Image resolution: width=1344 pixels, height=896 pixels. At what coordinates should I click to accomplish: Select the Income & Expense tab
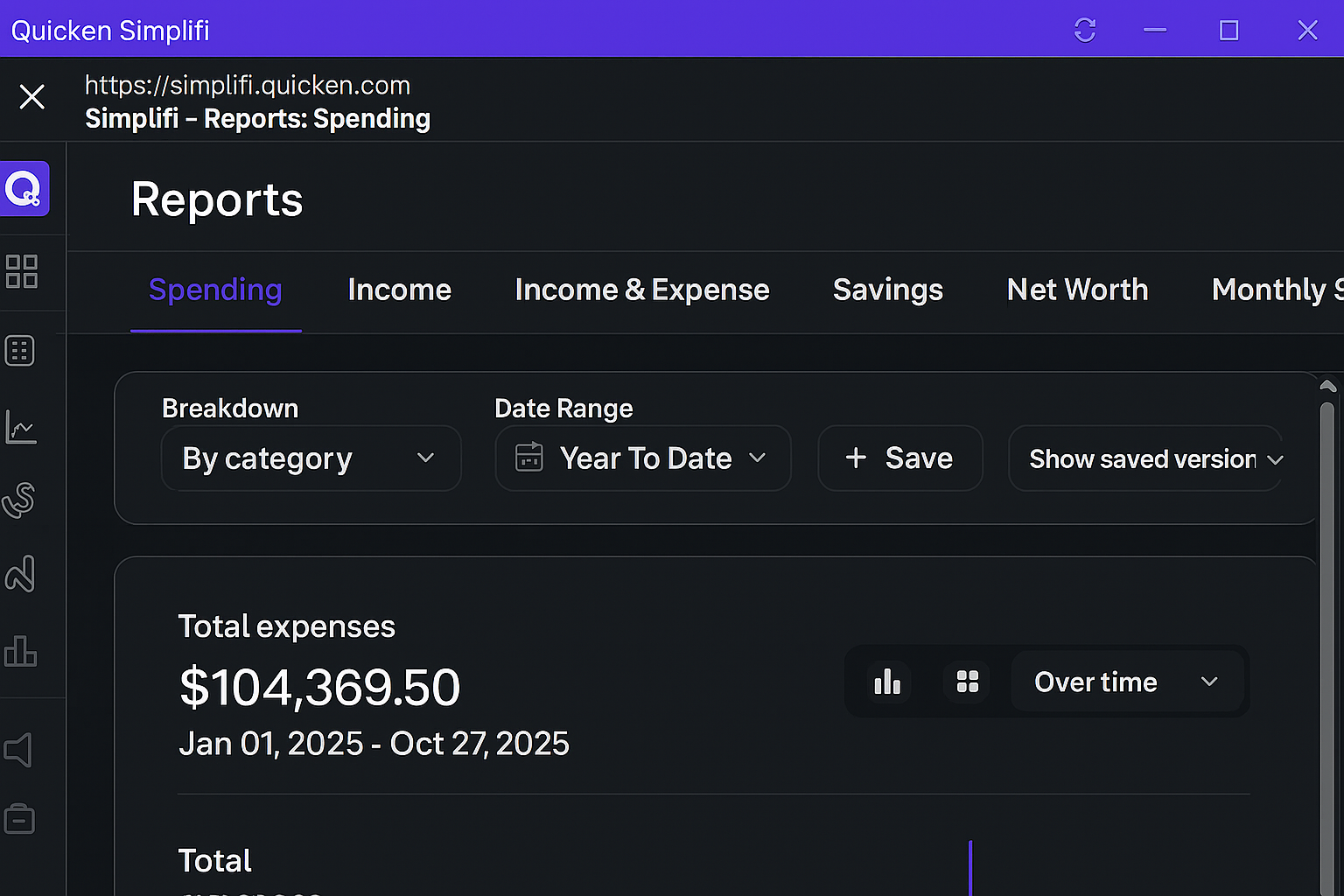pos(642,290)
